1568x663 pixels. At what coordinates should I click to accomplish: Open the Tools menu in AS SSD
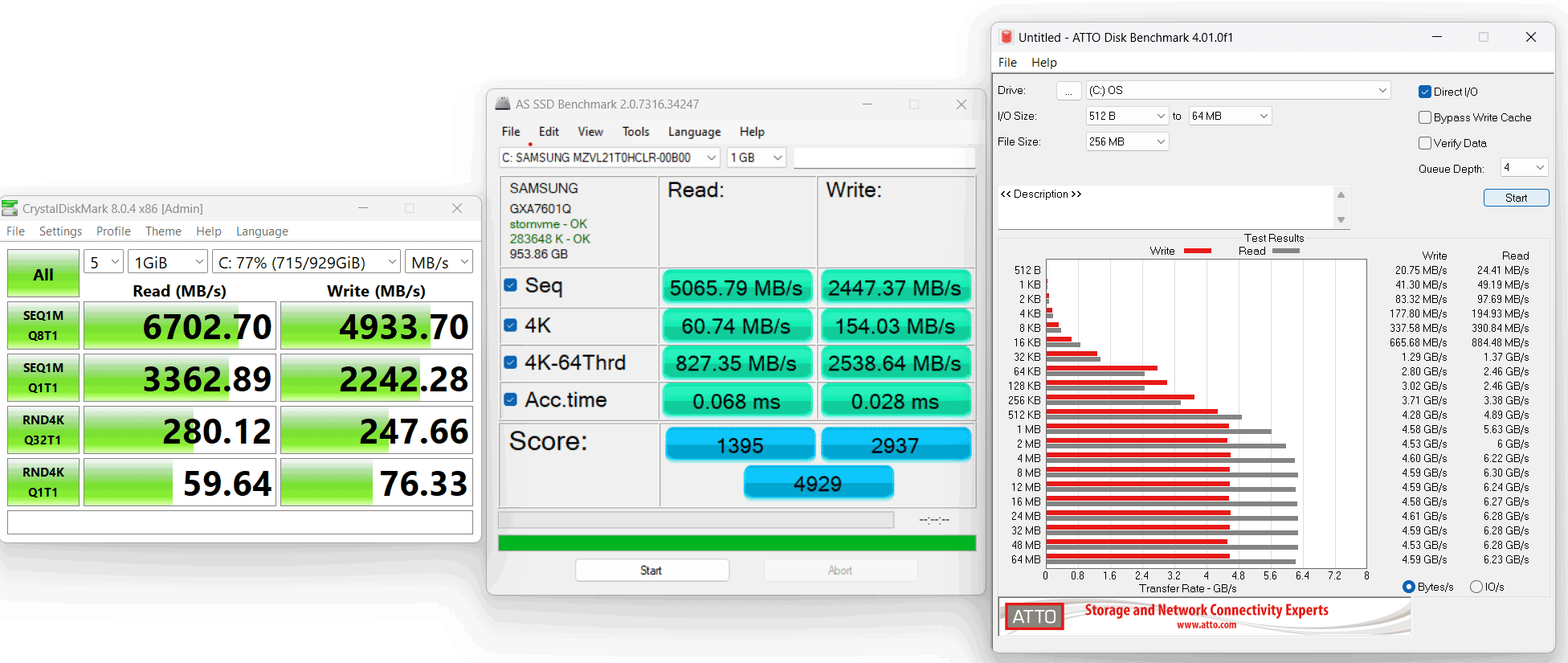point(635,132)
